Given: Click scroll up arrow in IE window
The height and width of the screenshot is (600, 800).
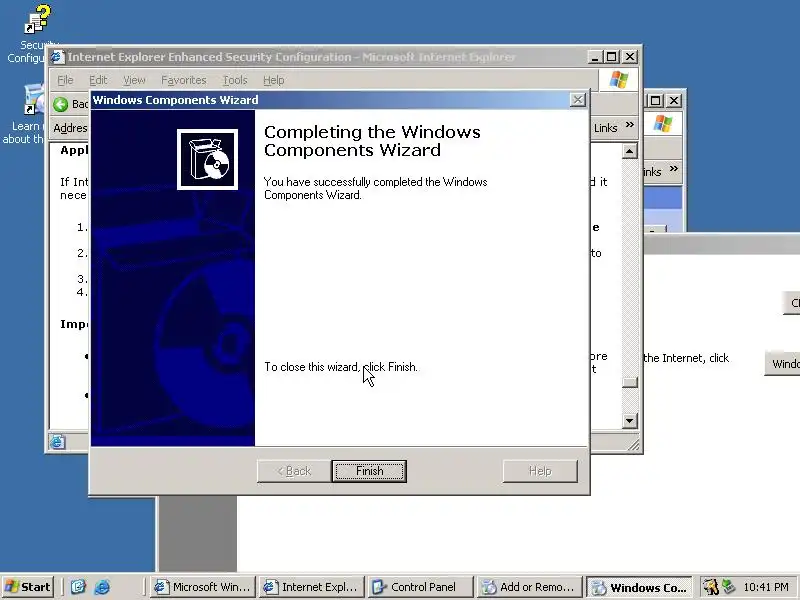Looking at the screenshot, I should (630, 151).
